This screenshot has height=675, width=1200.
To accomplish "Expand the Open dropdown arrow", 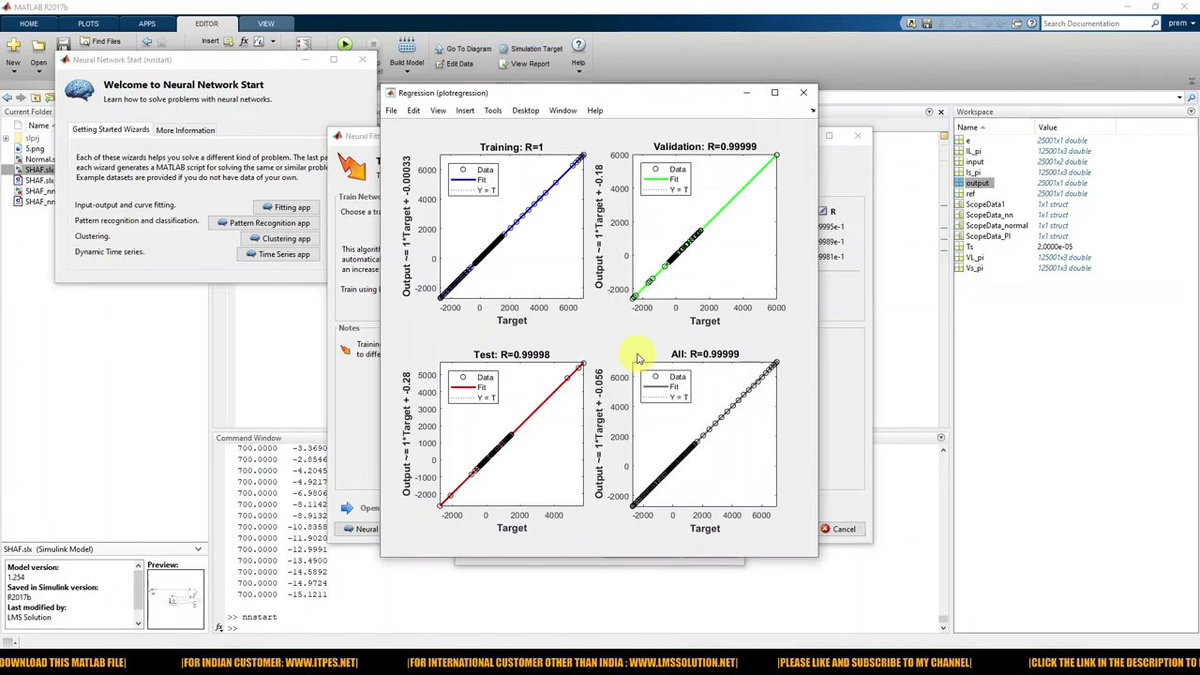I will tap(38, 73).
